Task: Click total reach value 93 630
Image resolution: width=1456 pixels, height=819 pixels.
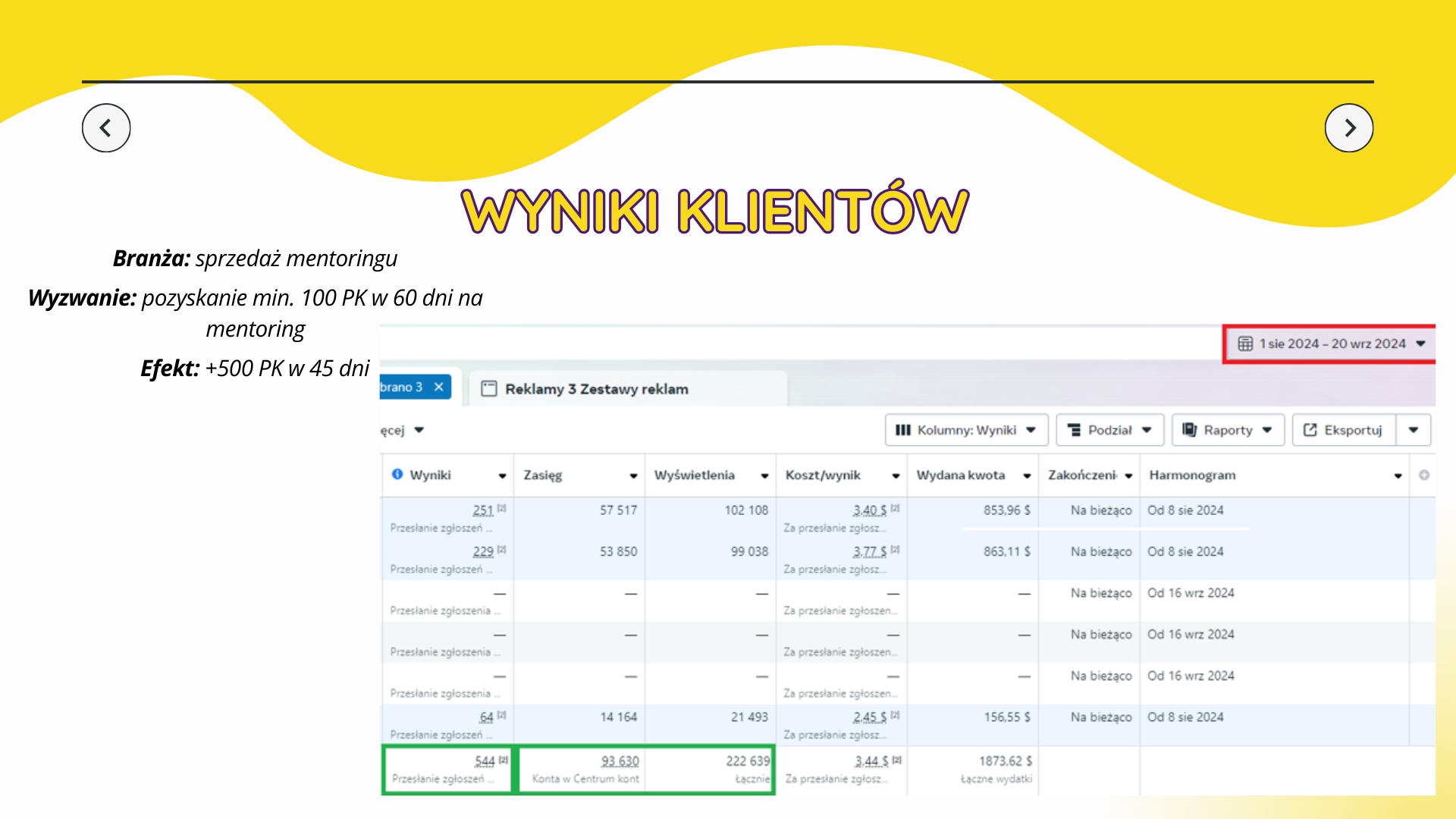Action: [620, 761]
